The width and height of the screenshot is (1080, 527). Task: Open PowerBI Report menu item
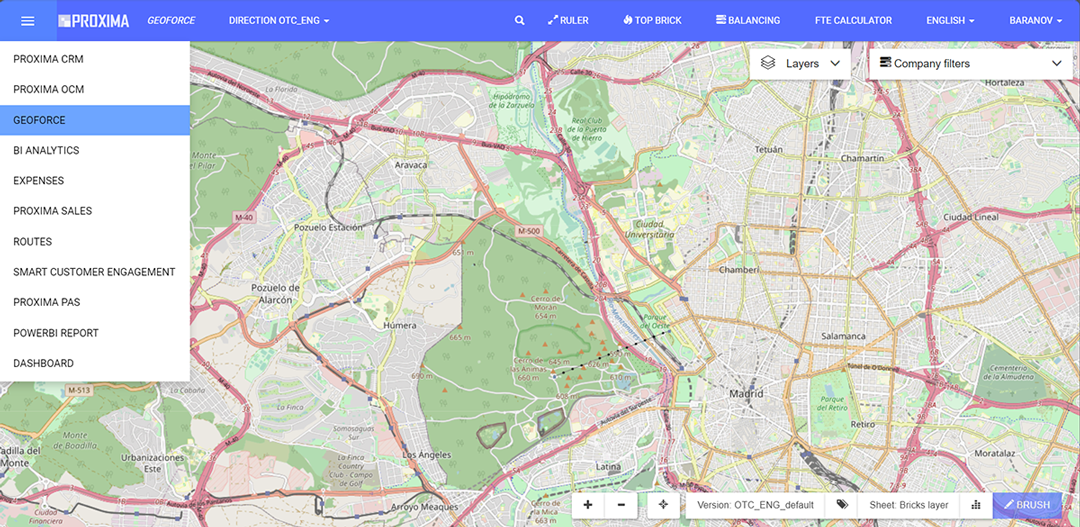click(95, 333)
